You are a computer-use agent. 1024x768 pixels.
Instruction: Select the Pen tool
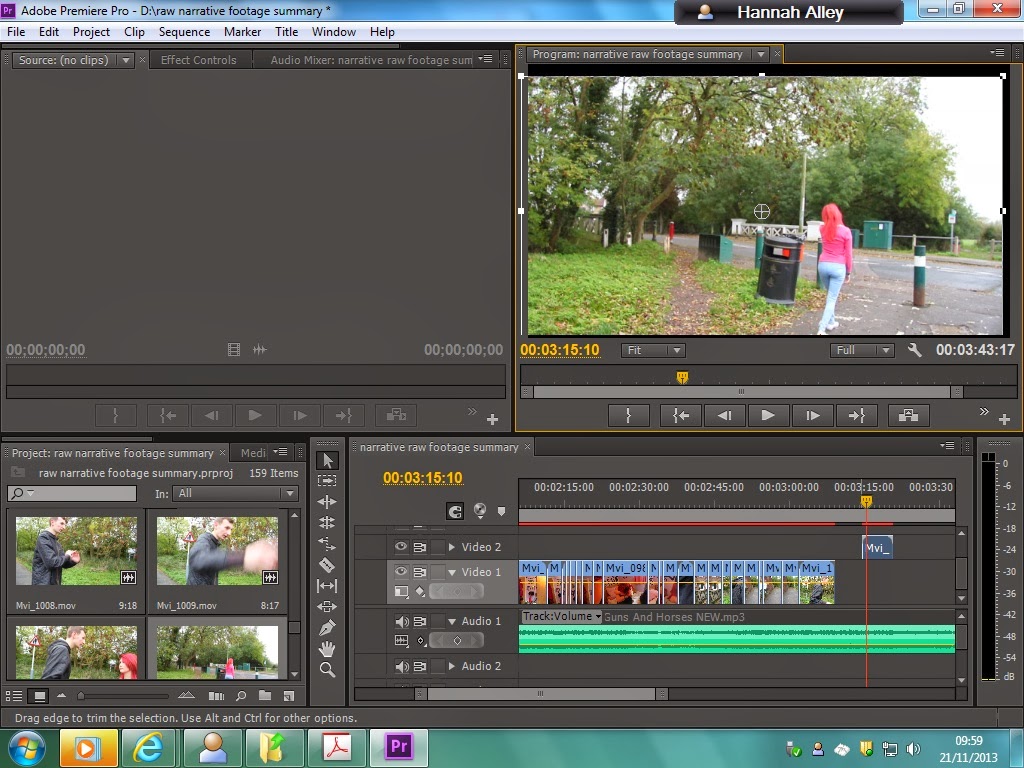tap(327, 628)
